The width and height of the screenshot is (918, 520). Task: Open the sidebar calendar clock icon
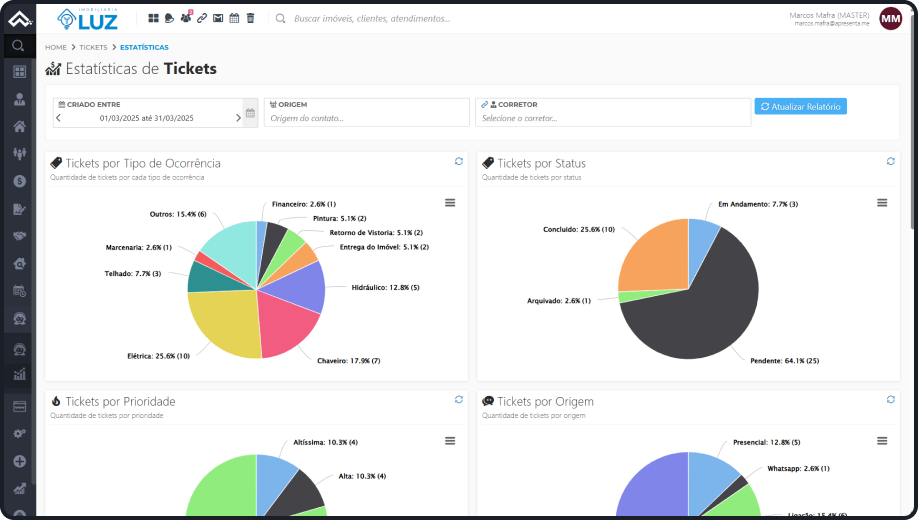[x=19, y=290]
